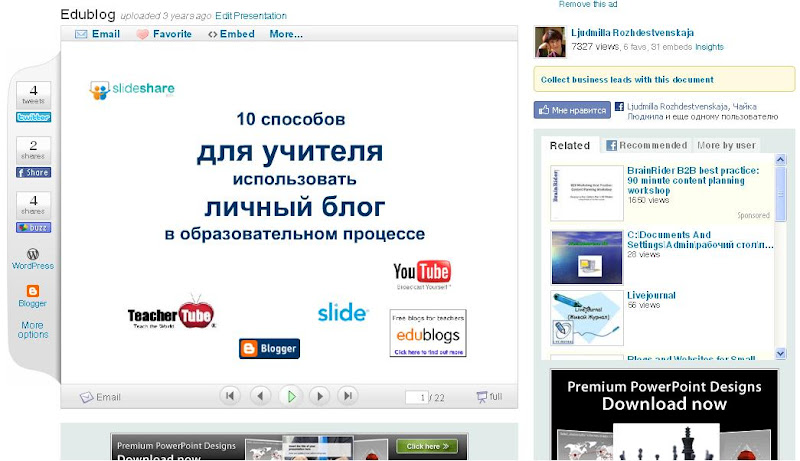This screenshot has width=800, height=461.
Task: Click Collect business leads with this document
Action: (x=627, y=80)
